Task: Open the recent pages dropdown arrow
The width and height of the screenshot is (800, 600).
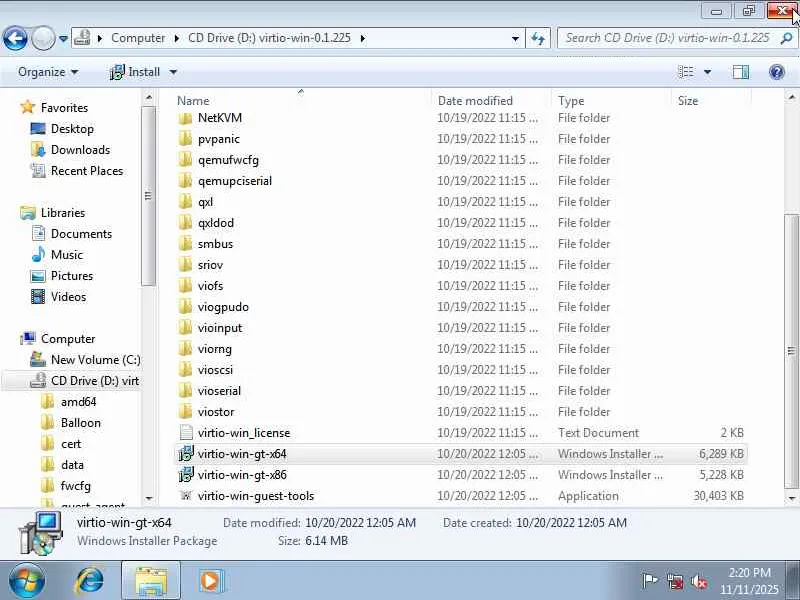Action: point(63,39)
